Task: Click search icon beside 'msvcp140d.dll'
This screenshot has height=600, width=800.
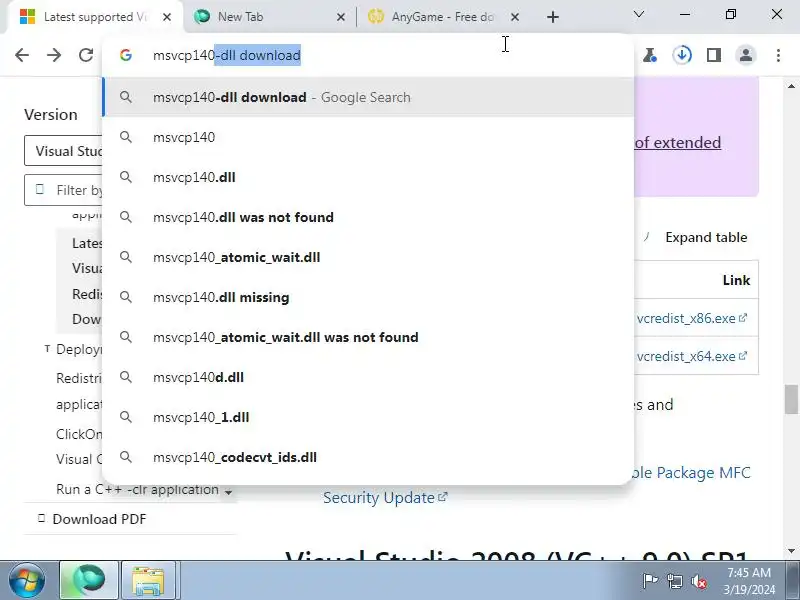Action: pos(126,377)
